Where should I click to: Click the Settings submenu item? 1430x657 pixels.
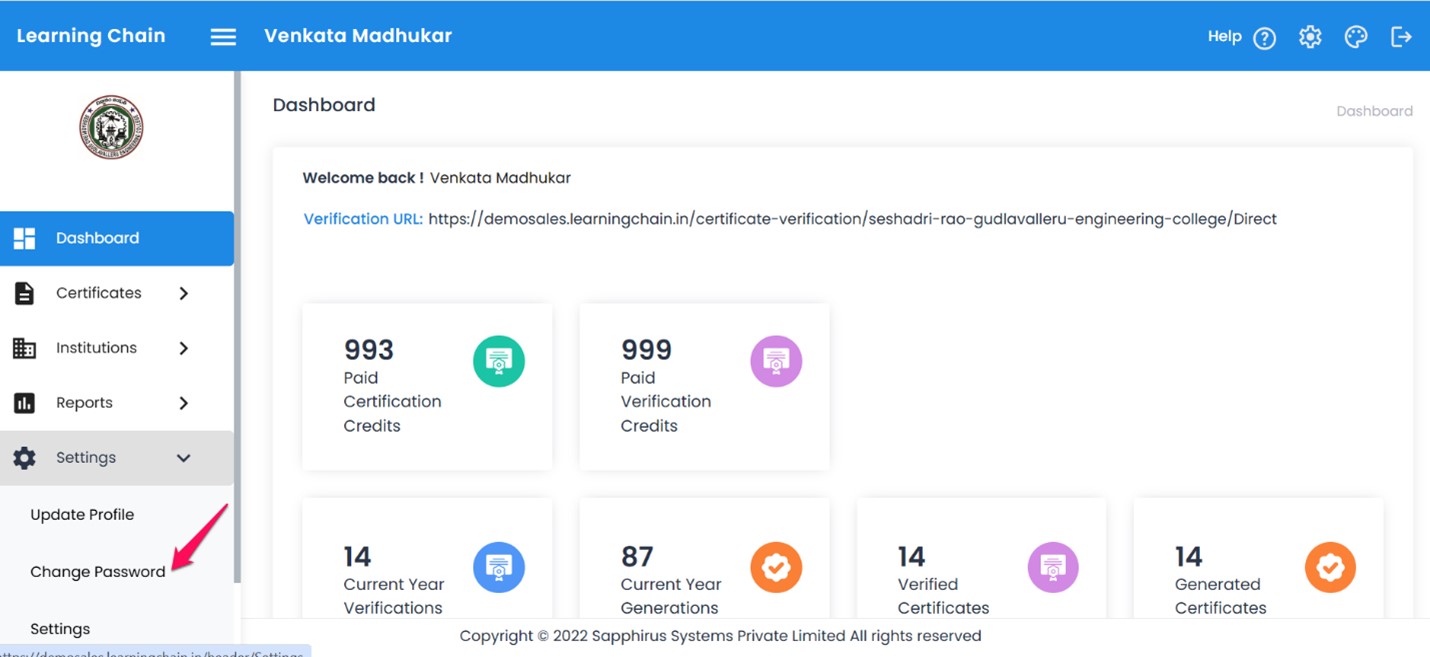click(60, 629)
